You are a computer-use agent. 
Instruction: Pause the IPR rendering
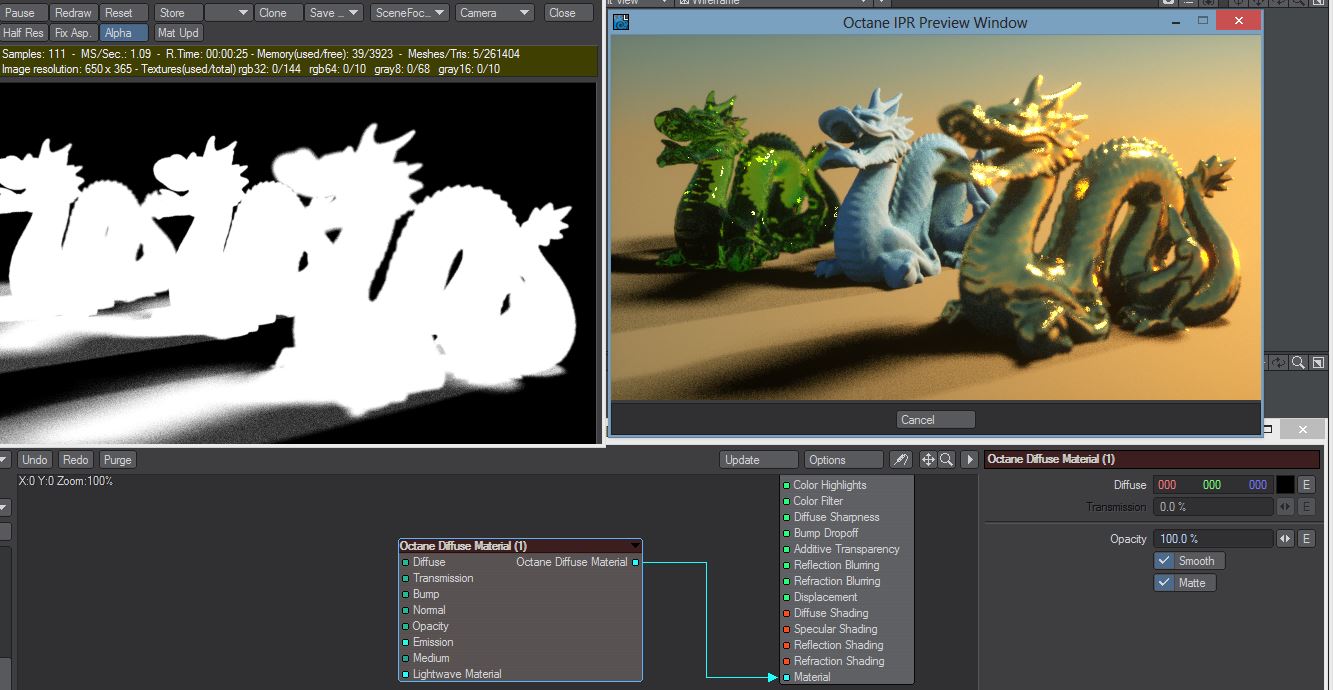tap(22, 13)
